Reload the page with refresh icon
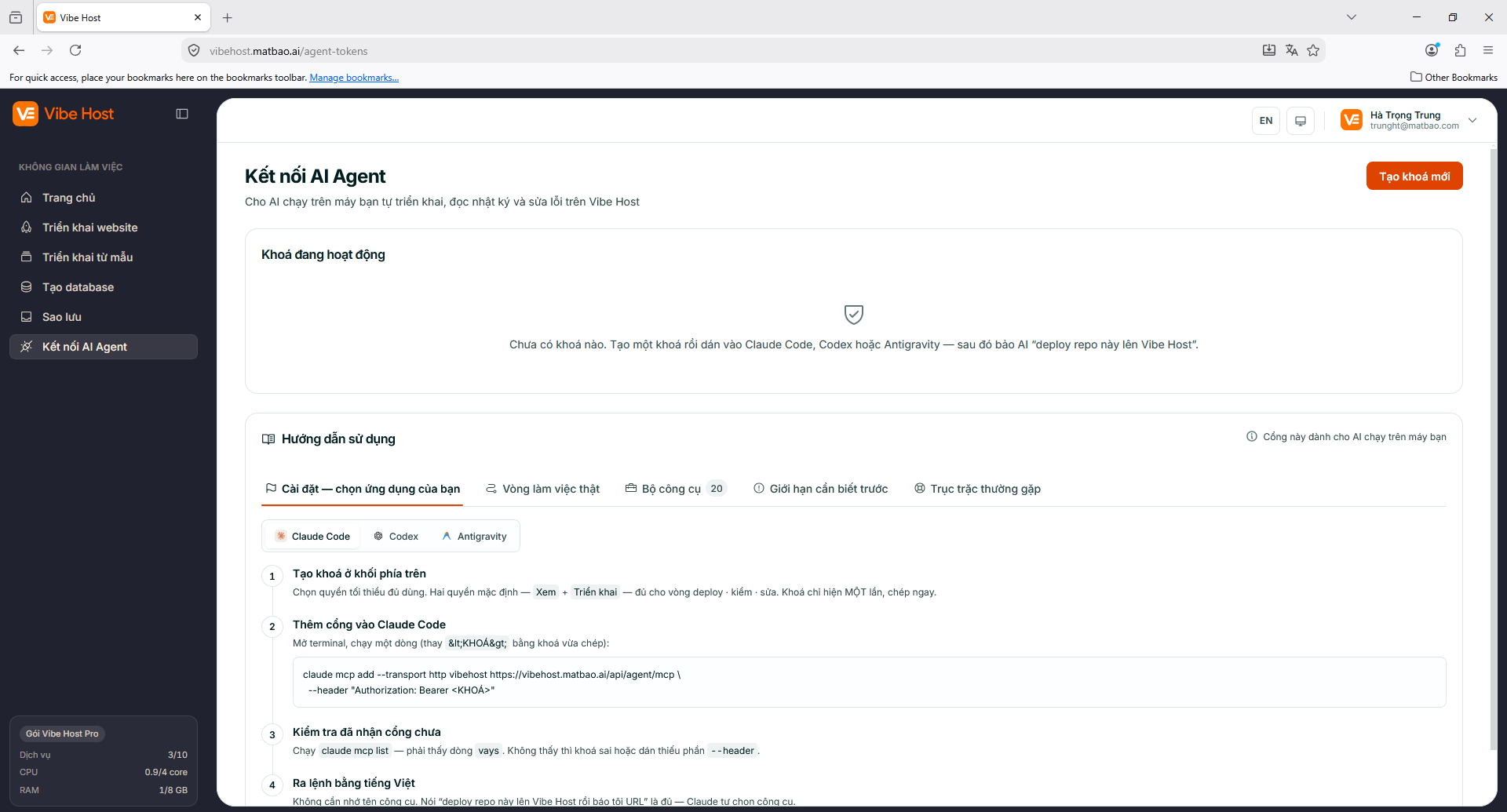The image size is (1507, 812). [x=75, y=50]
